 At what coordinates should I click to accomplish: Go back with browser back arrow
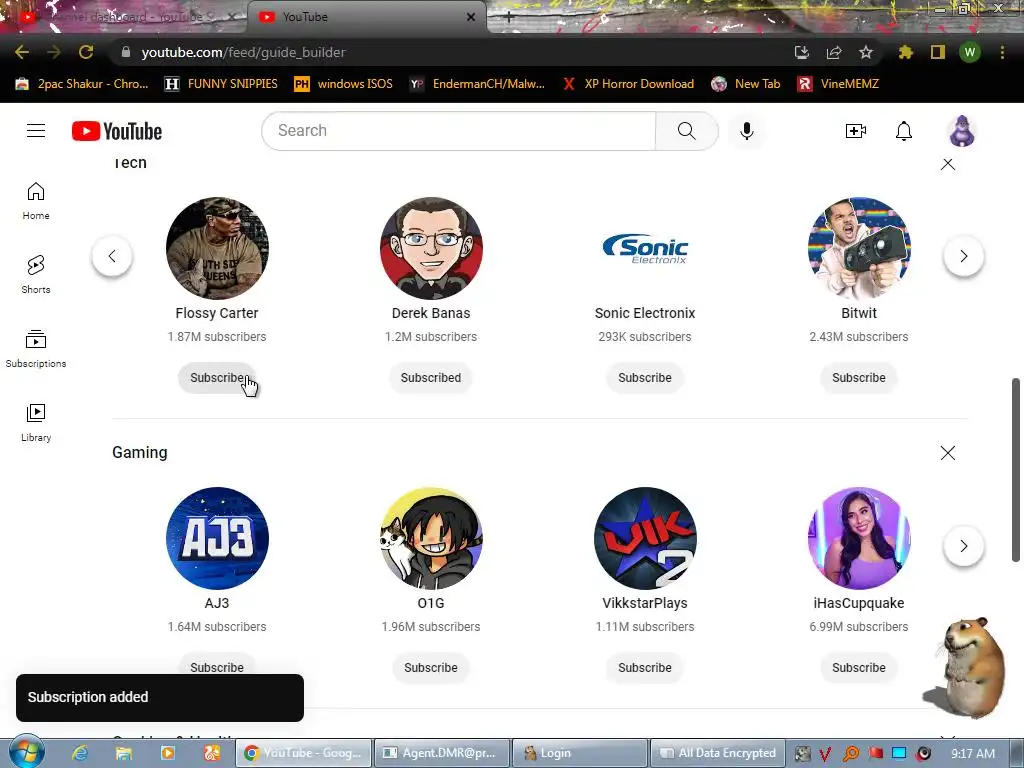click(x=22, y=52)
